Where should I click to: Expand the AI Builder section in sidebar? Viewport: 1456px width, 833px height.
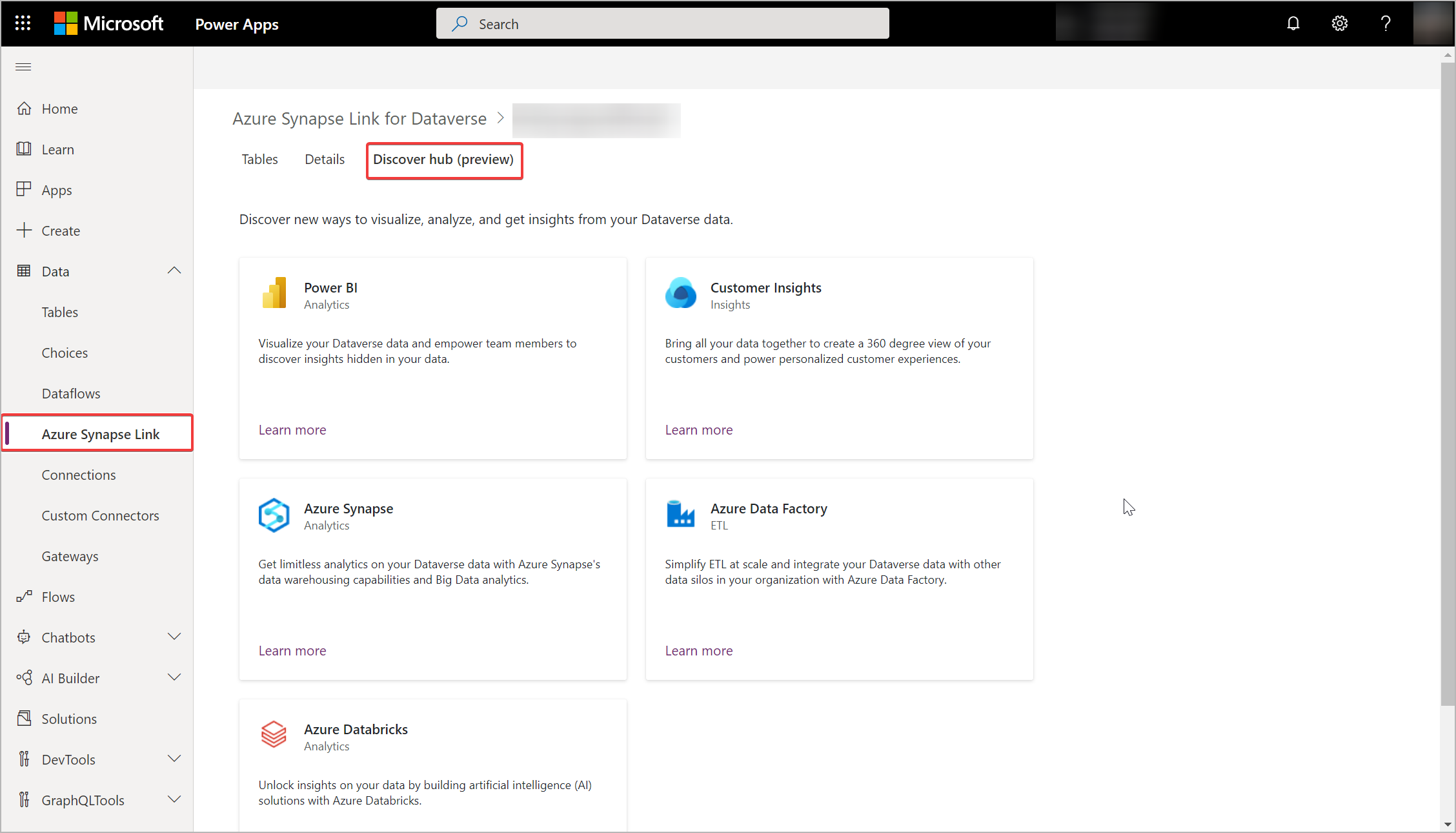174,678
